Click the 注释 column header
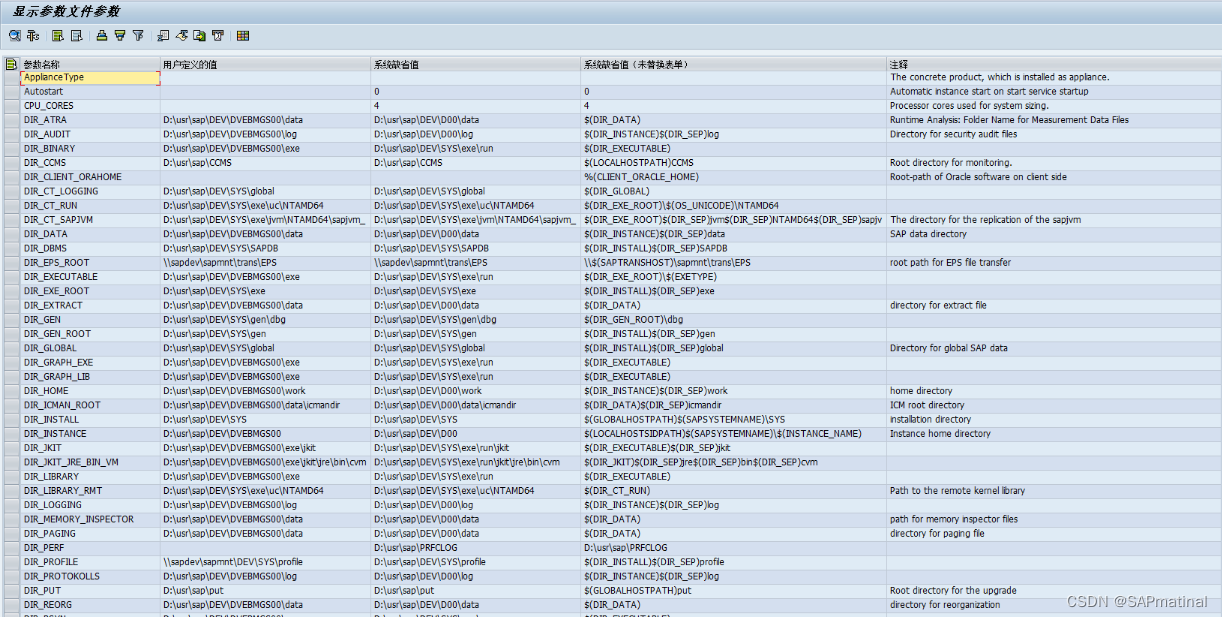1222x617 pixels. 1054,64
